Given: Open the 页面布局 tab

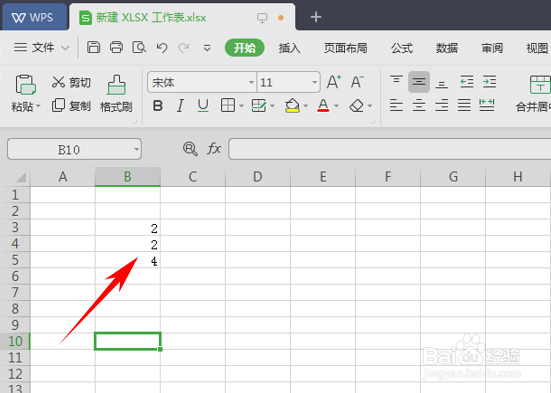Looking at the screenshot, I should tap(345, 48).
